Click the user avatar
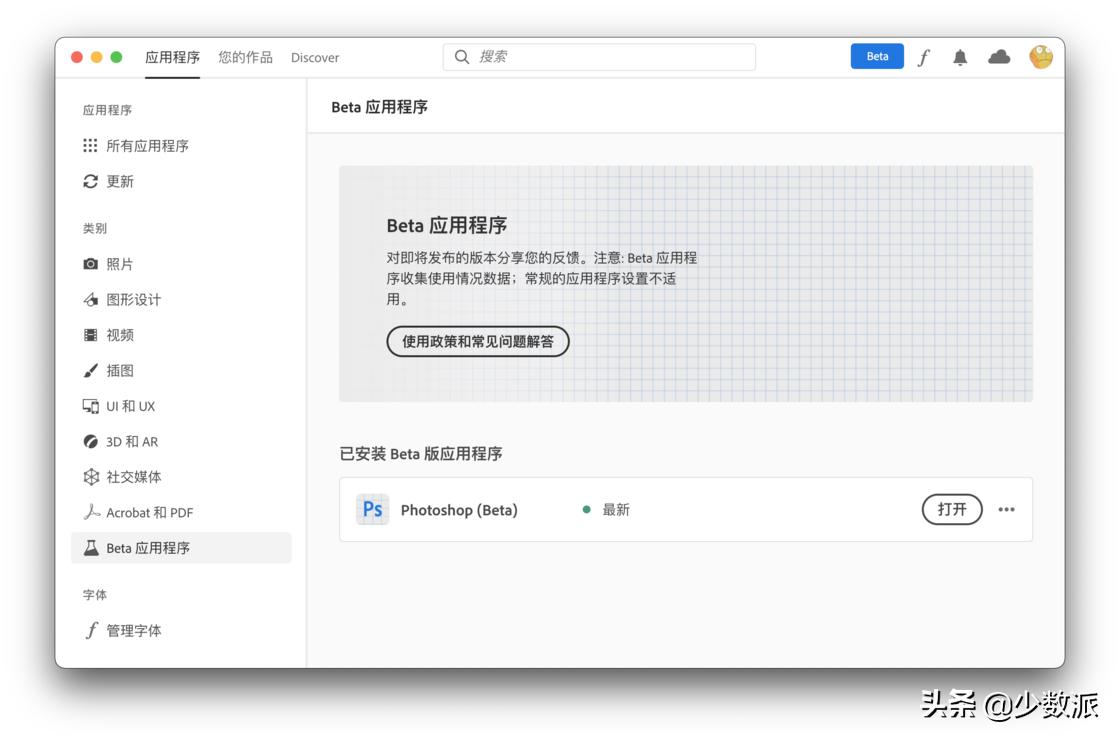 tap(1041, 57)
